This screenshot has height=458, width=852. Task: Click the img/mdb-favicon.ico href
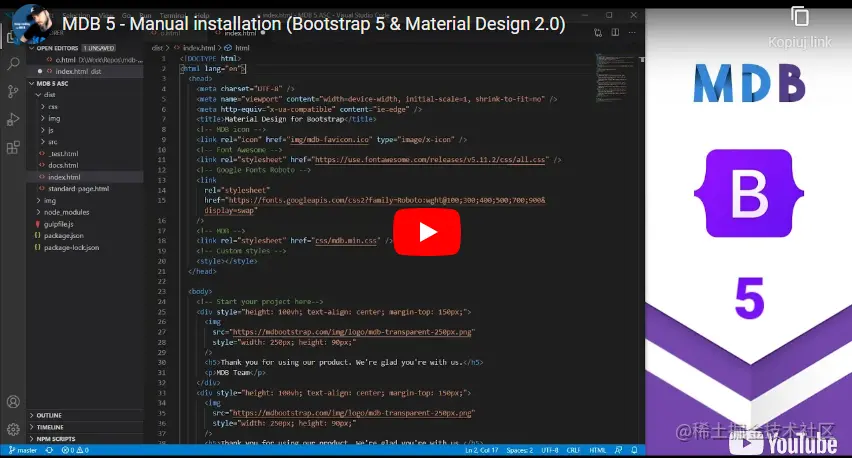(x=330, y=140)
